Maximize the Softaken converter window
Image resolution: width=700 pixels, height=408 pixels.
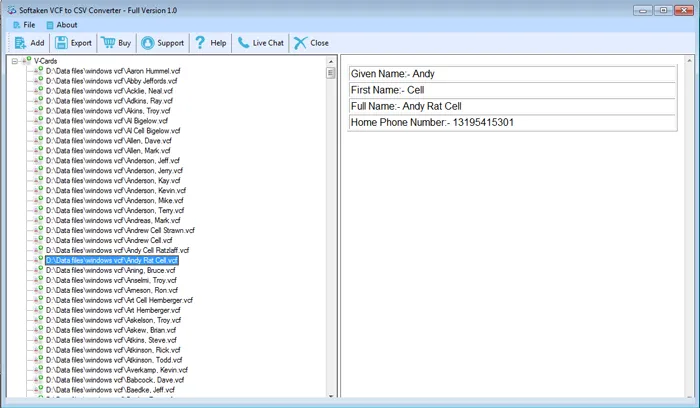click(663, 10)
